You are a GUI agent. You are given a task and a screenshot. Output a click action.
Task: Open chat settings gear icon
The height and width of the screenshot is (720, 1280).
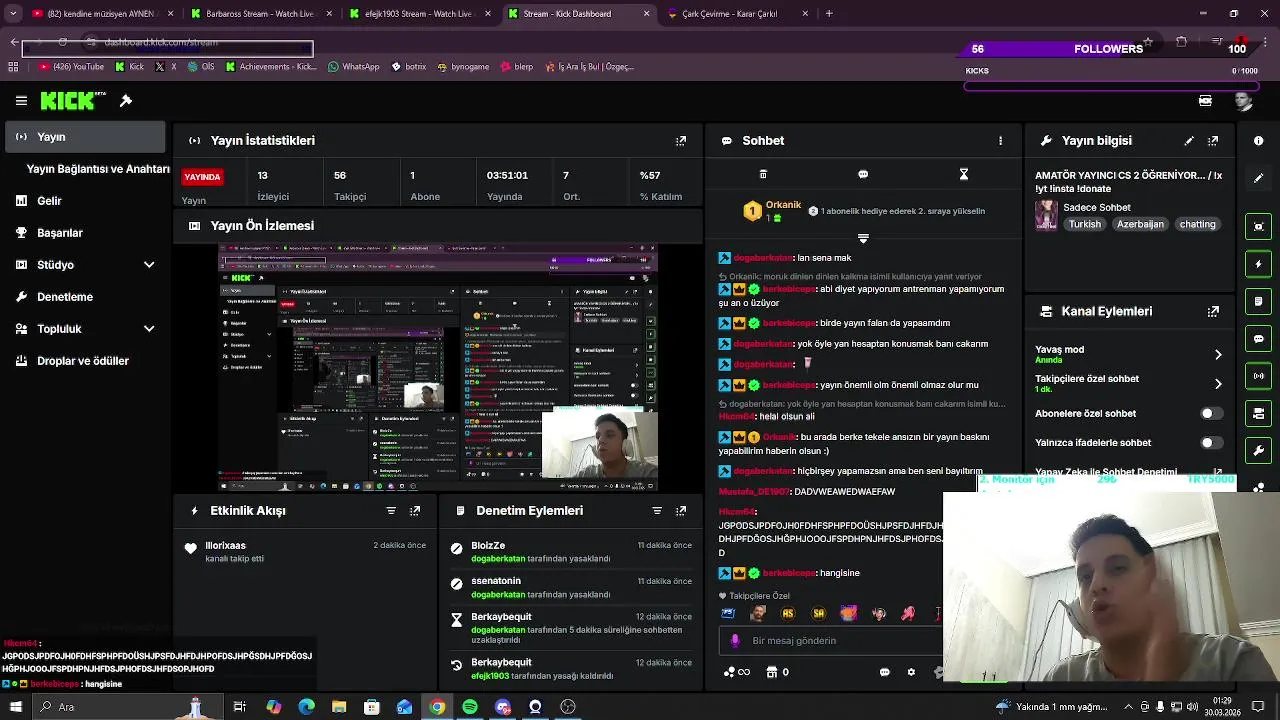911,672
